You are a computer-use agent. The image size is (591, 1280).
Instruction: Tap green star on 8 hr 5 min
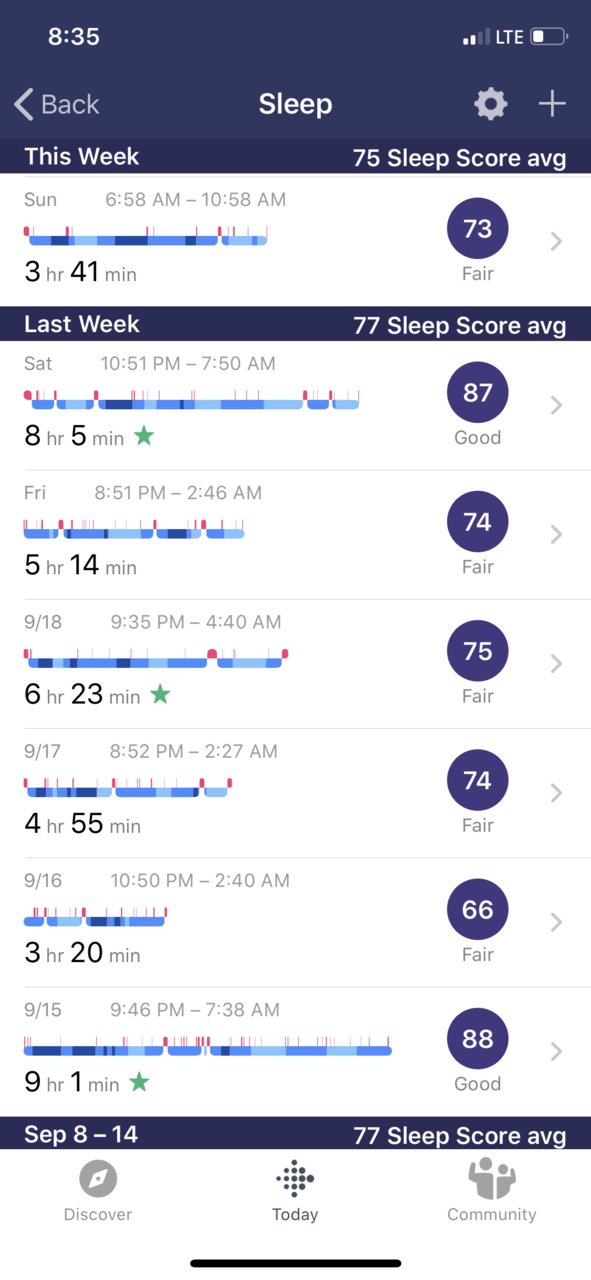click(144, 436)
